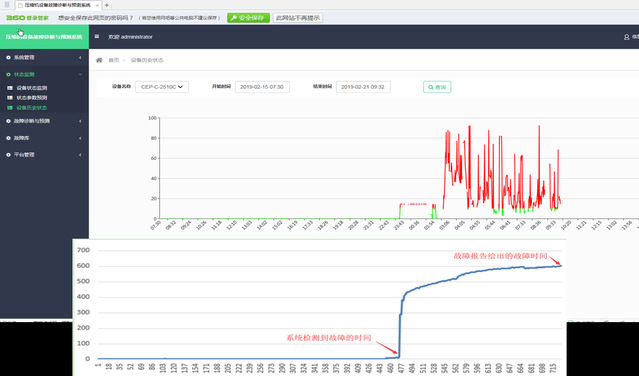Expand the 系统管理 sidebar section arrow
The height and width of the screenshot is (376, 639).
80,57
